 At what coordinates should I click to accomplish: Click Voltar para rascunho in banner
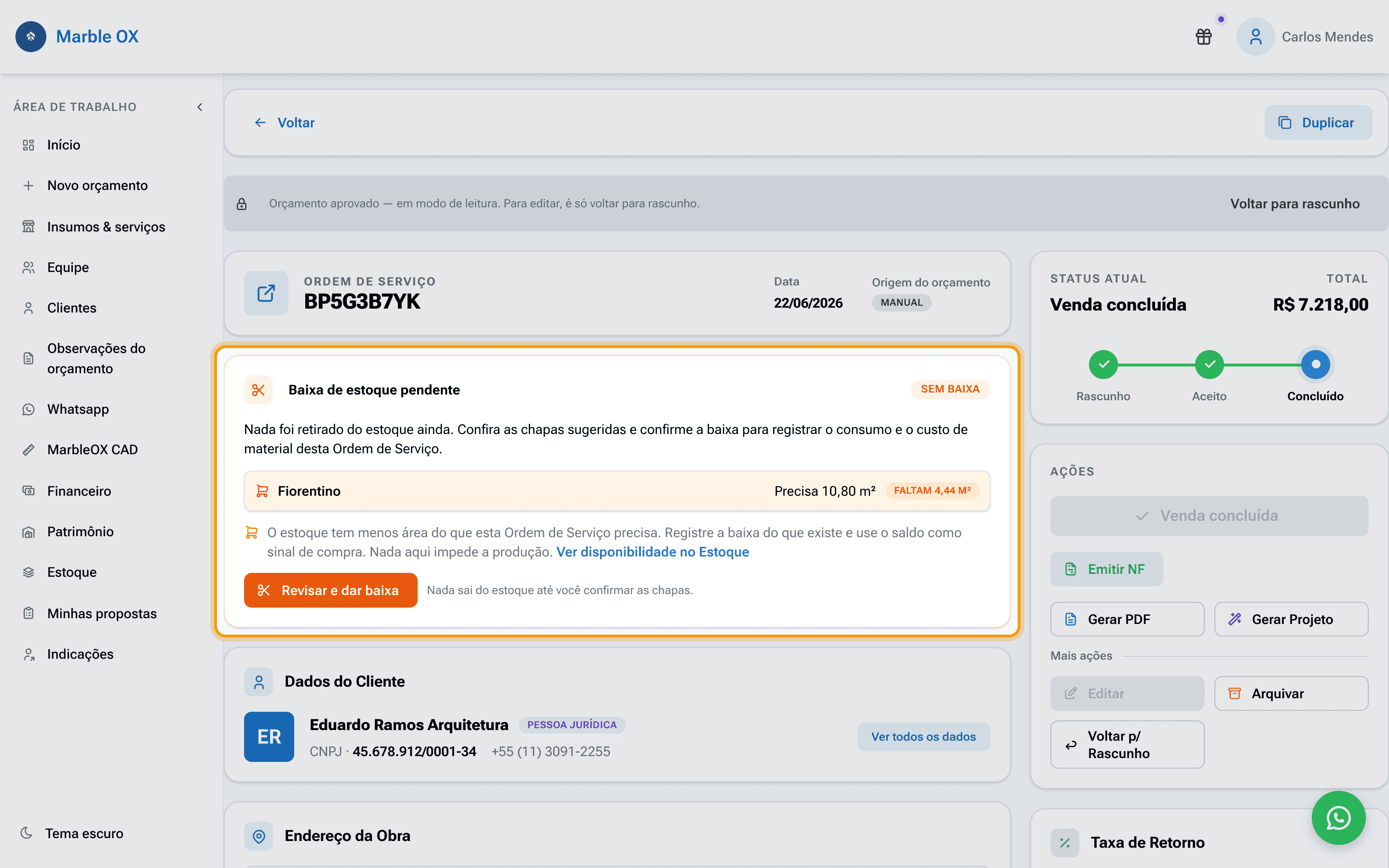click(1294, 204)
